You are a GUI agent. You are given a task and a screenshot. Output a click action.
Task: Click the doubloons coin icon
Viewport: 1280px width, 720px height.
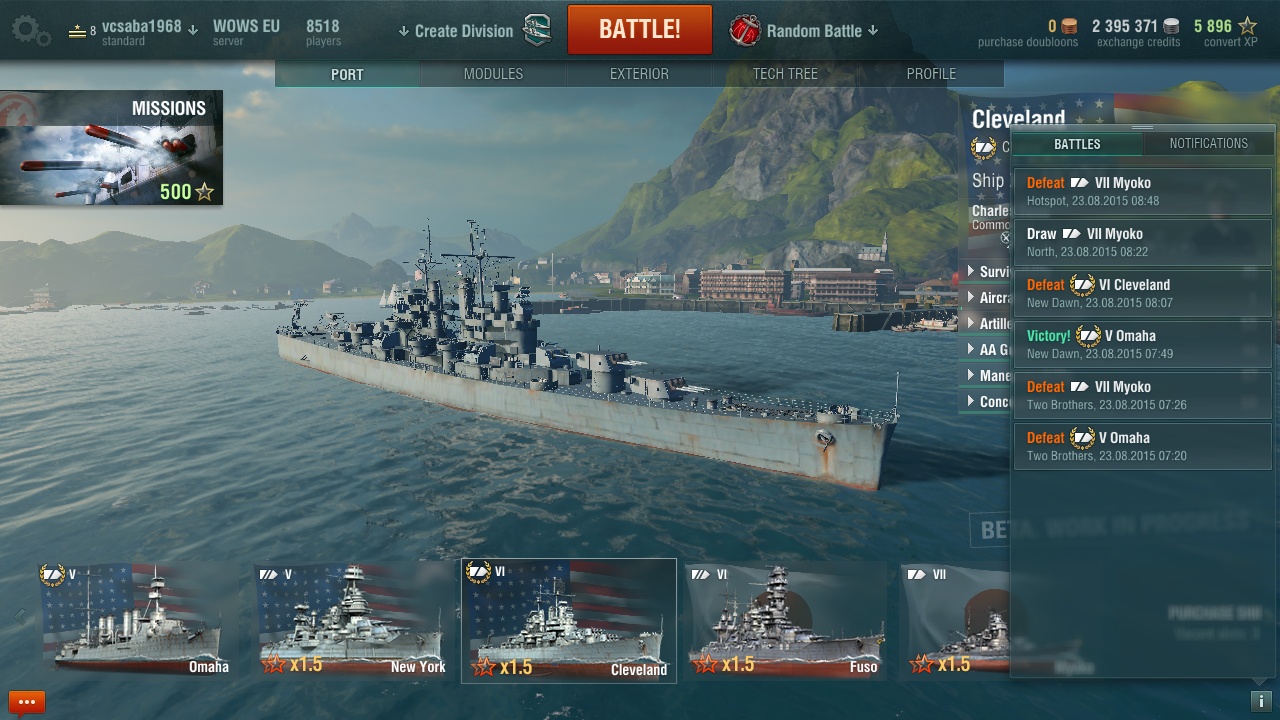click(x=1070, y=26)
